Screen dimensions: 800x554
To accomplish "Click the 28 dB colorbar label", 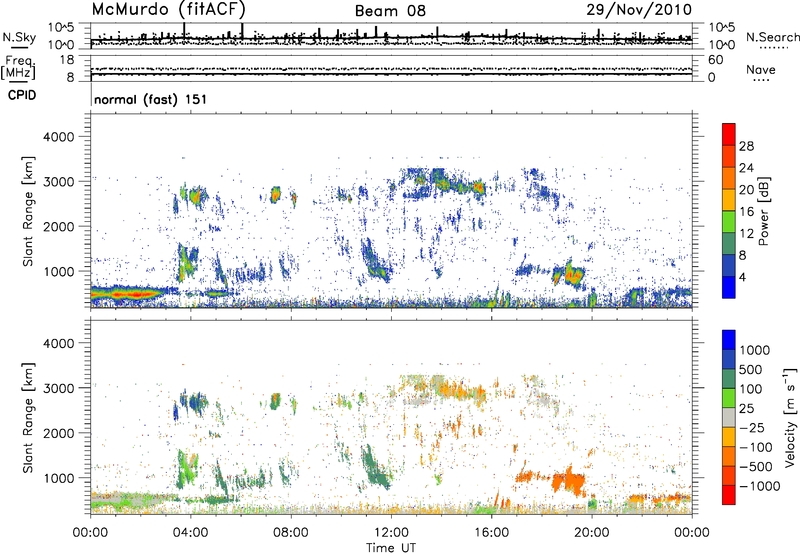I will tap(746, 146).
